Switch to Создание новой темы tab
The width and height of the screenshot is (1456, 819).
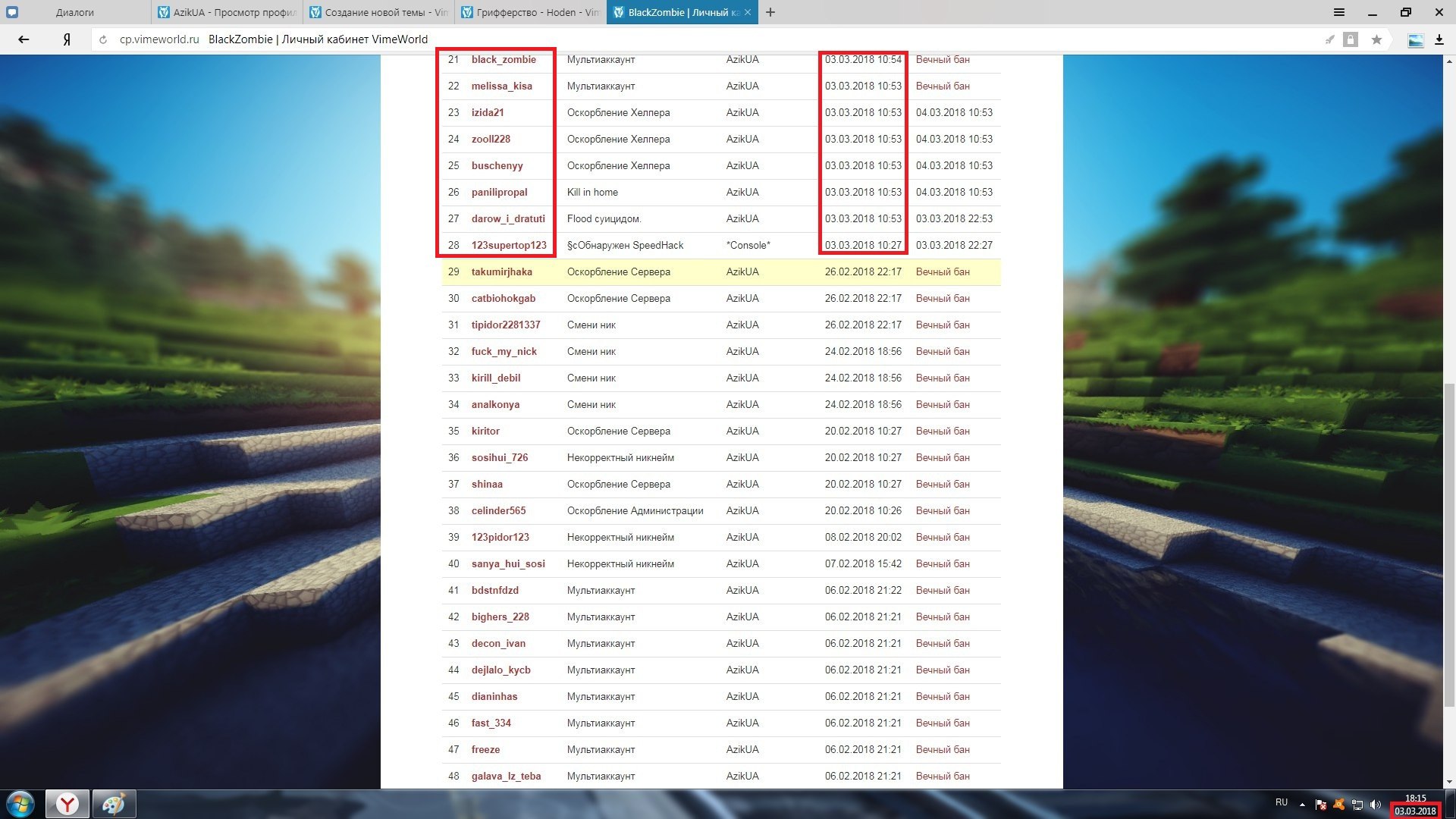click(x=378, y=12)
